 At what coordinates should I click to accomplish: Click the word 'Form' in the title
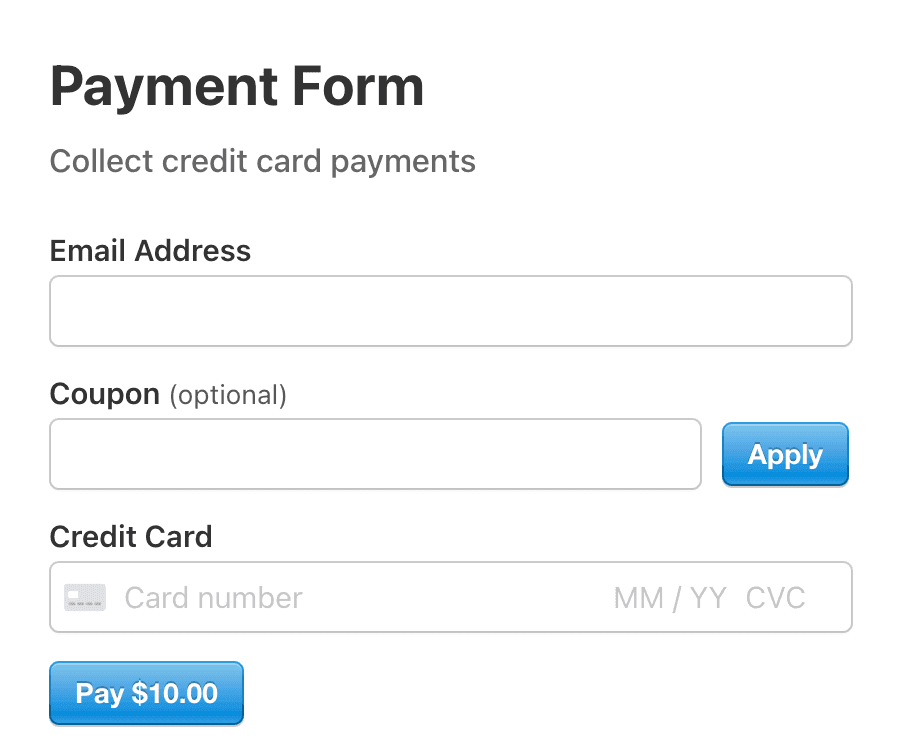358,87
